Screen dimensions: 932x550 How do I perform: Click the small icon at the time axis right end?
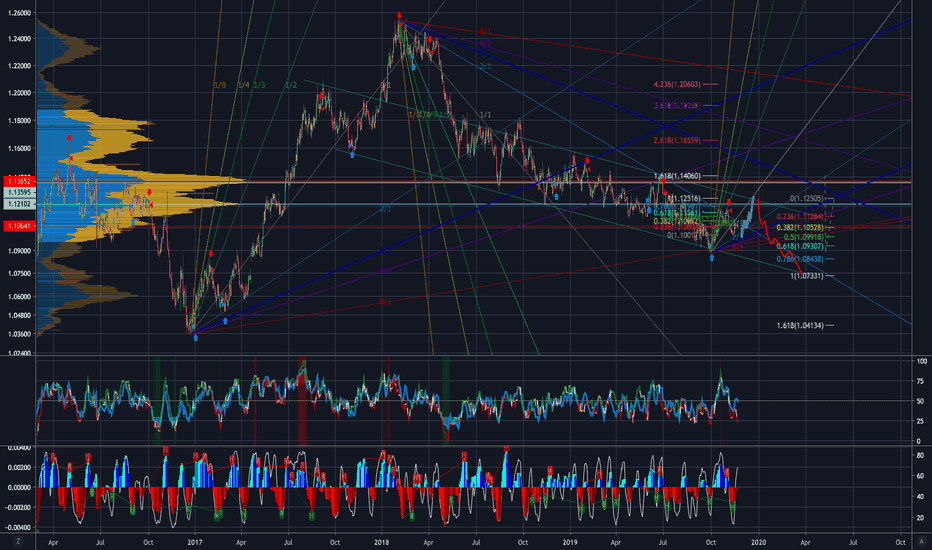point(922,540)
